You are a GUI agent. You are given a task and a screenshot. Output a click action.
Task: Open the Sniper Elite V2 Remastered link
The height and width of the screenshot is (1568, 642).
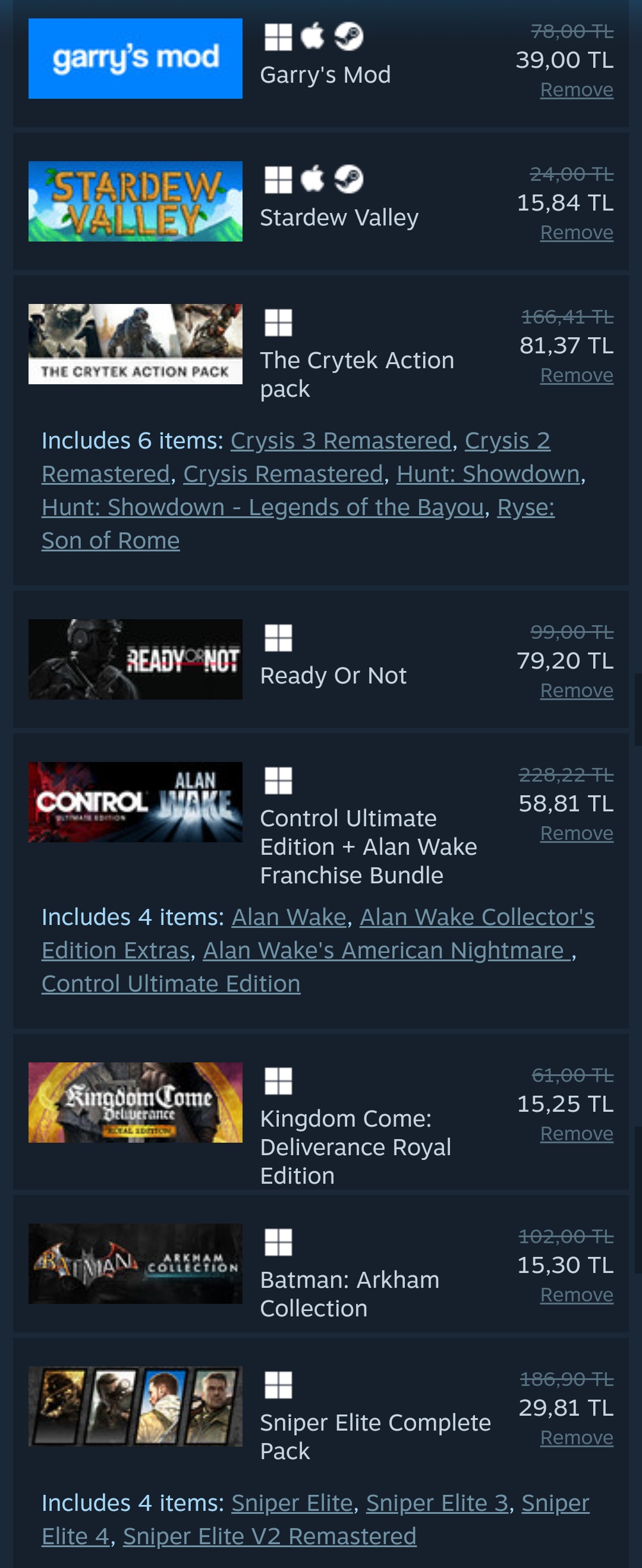[x=269, y=1536]
